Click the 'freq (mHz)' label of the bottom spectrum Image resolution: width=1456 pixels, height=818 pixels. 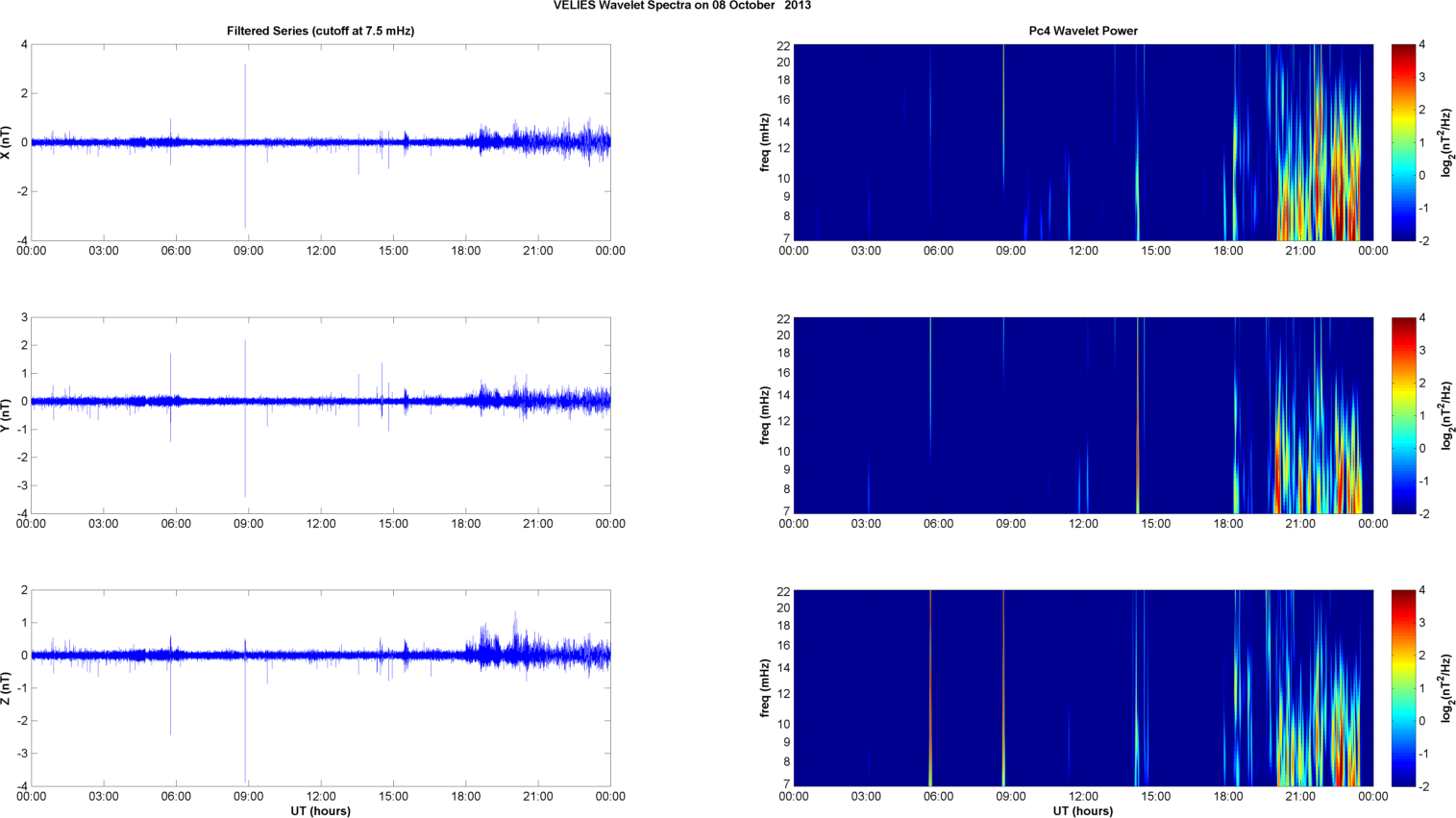pos(765,688)
